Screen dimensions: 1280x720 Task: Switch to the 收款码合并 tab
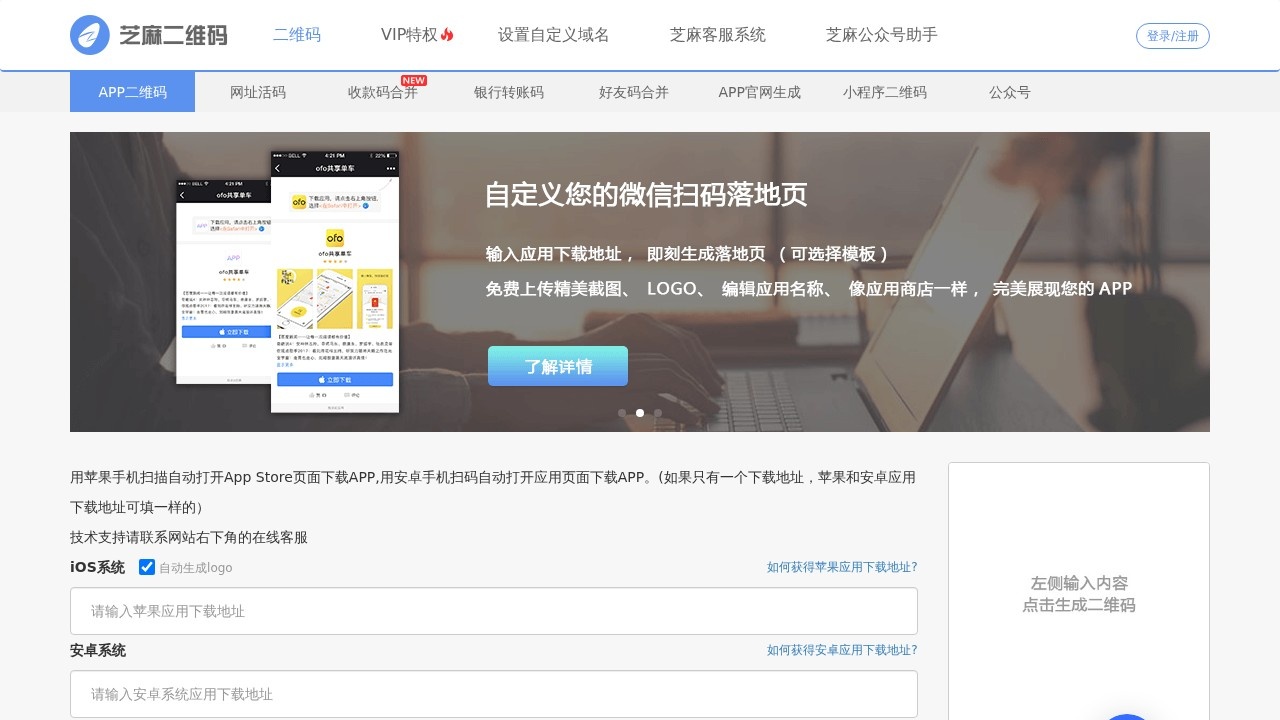coord(383,92)
